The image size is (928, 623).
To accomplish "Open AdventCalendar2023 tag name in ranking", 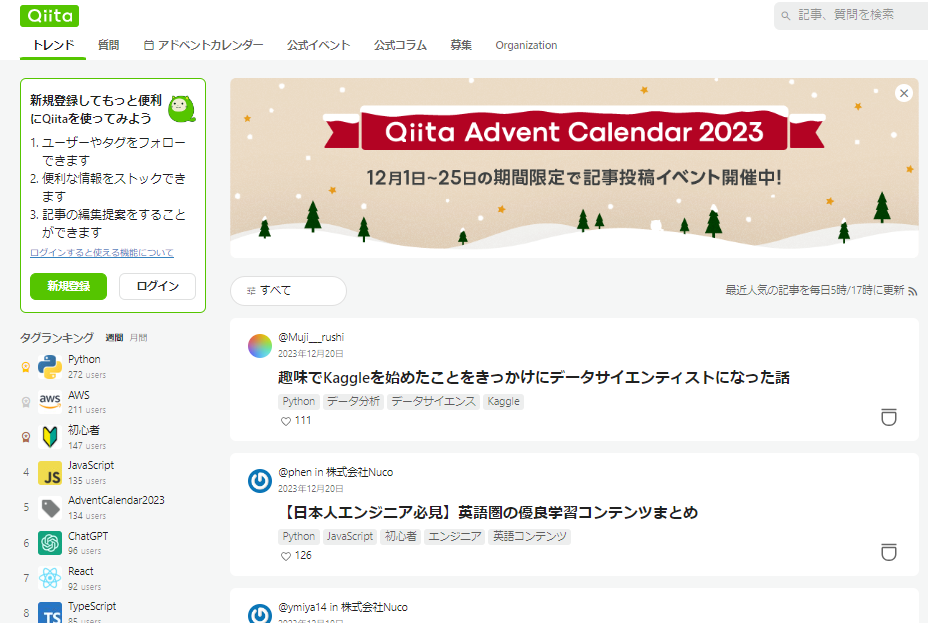I will pyautogui.click(x=116, y=501).
